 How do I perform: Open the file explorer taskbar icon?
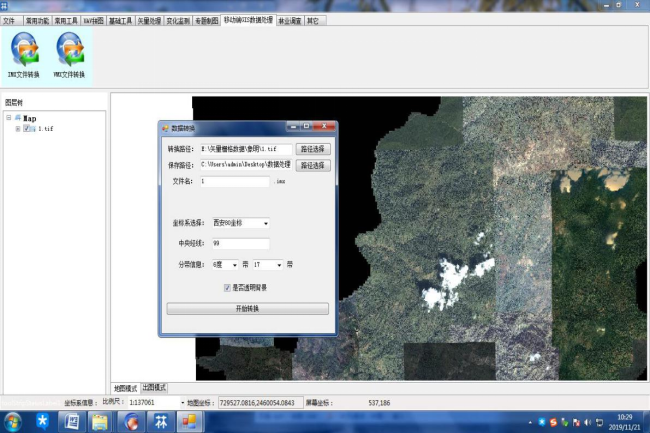100,421
